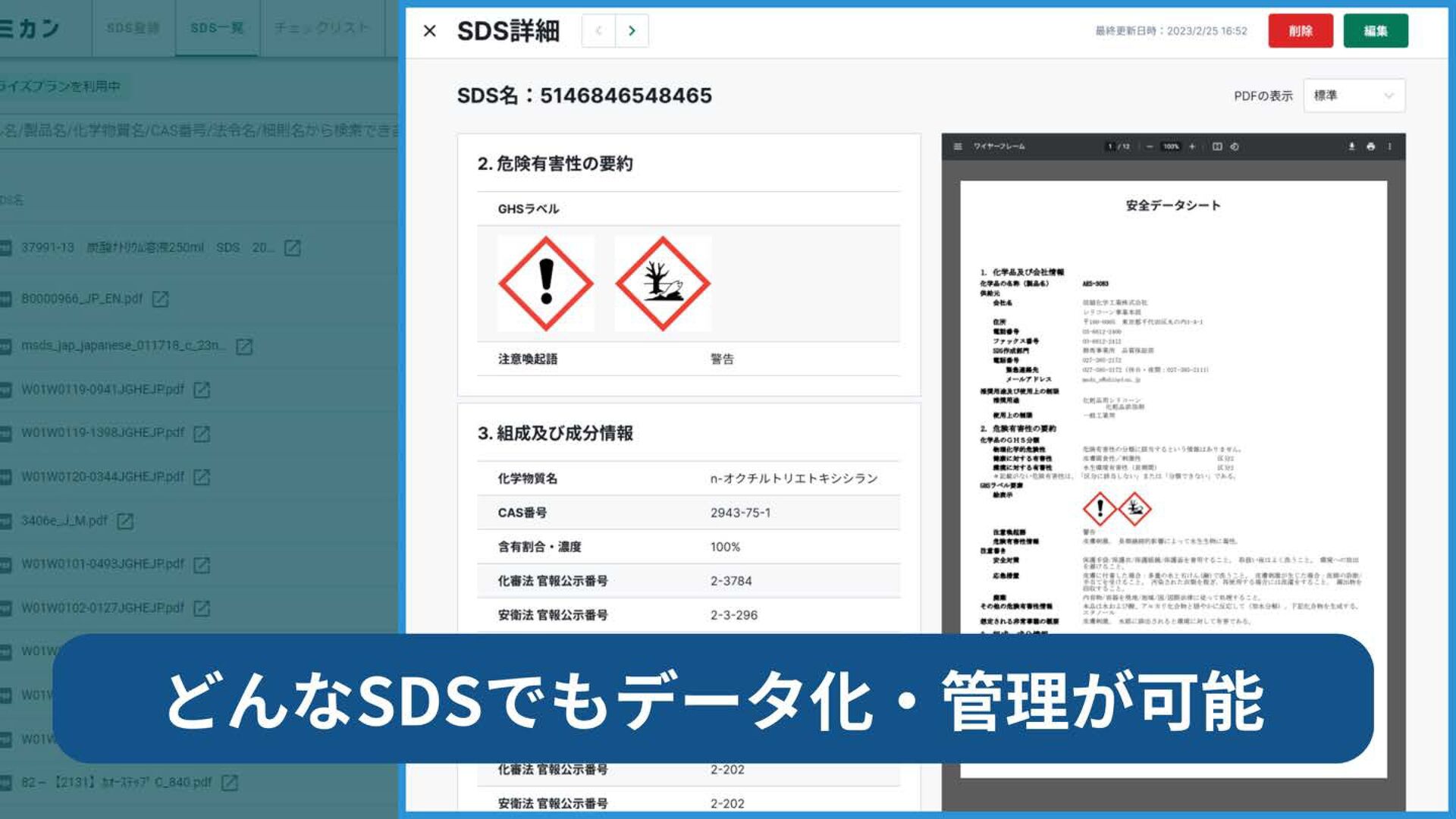Close the SDS詳細 panel
Image resolution: width=1456 pixels, height=819 pixels.
[x=429, y=31]
